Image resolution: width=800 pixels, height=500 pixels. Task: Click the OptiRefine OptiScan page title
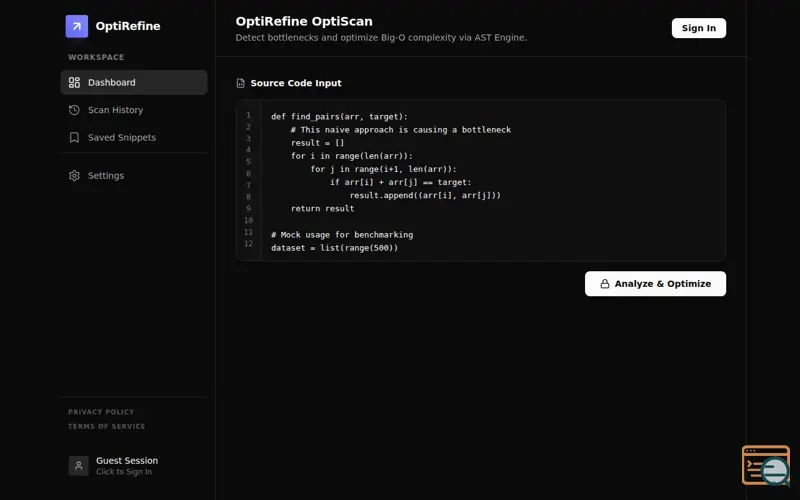tap(304, 21)
